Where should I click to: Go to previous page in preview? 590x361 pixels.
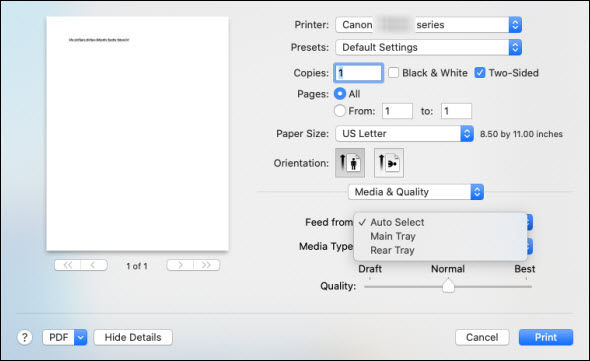94,265
